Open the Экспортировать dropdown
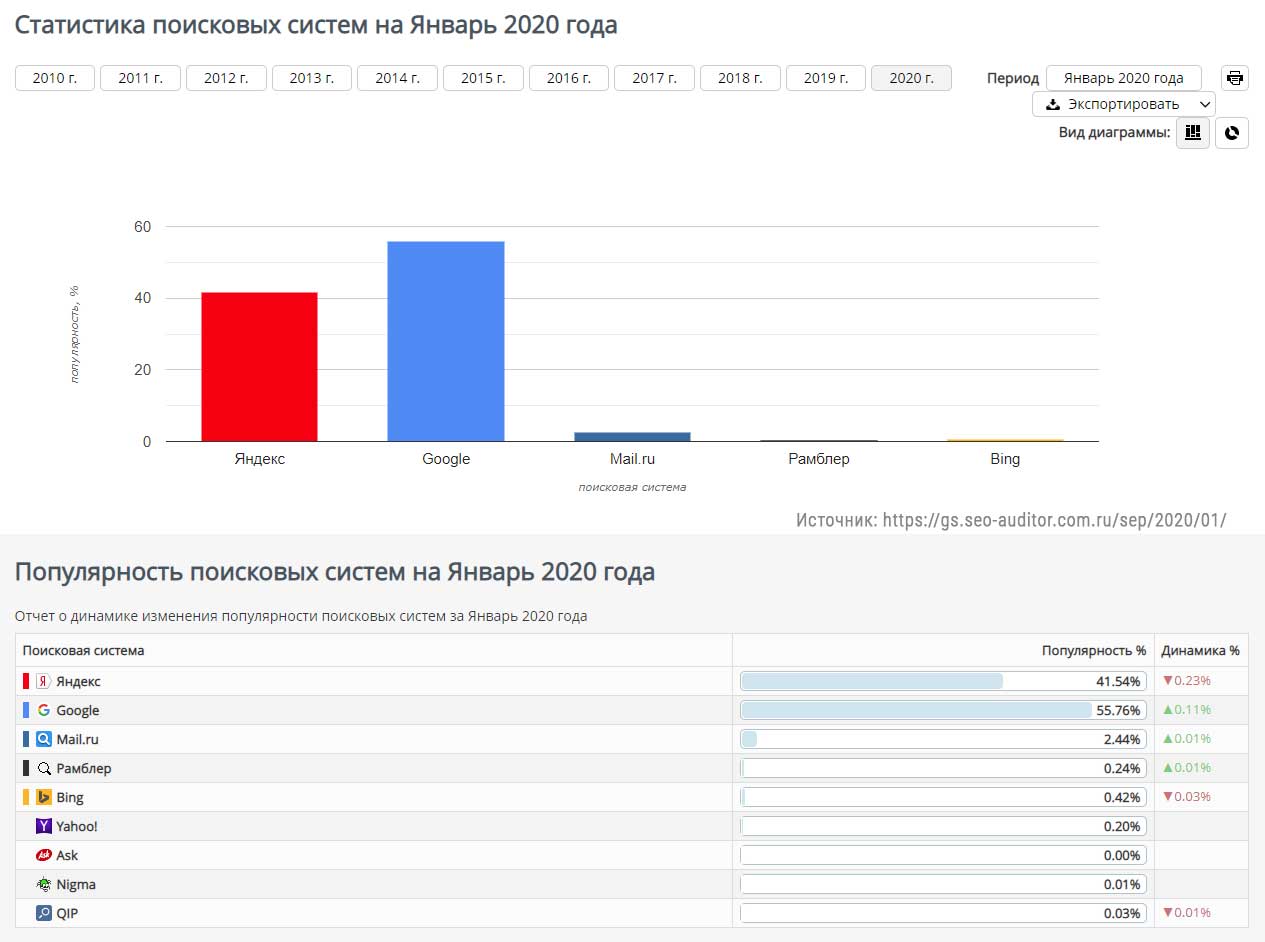1265x942 pixels. (x=1124, y=104)
